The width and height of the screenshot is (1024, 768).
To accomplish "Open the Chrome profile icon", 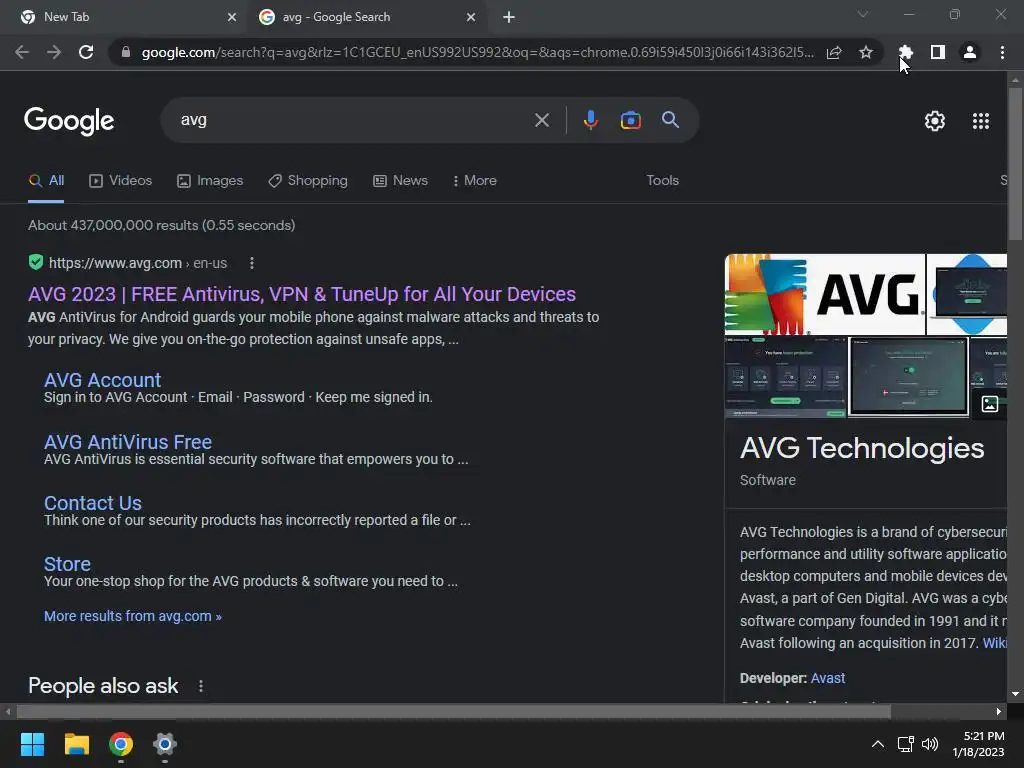I will (x=970, y=52).
